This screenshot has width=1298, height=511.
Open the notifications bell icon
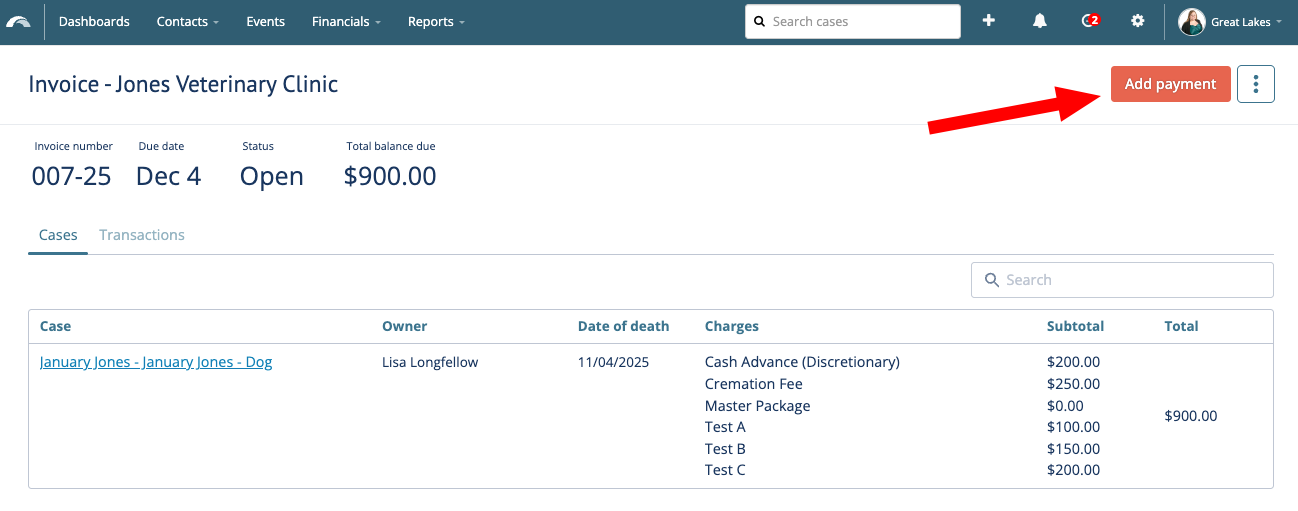(x=1040, y=21)
